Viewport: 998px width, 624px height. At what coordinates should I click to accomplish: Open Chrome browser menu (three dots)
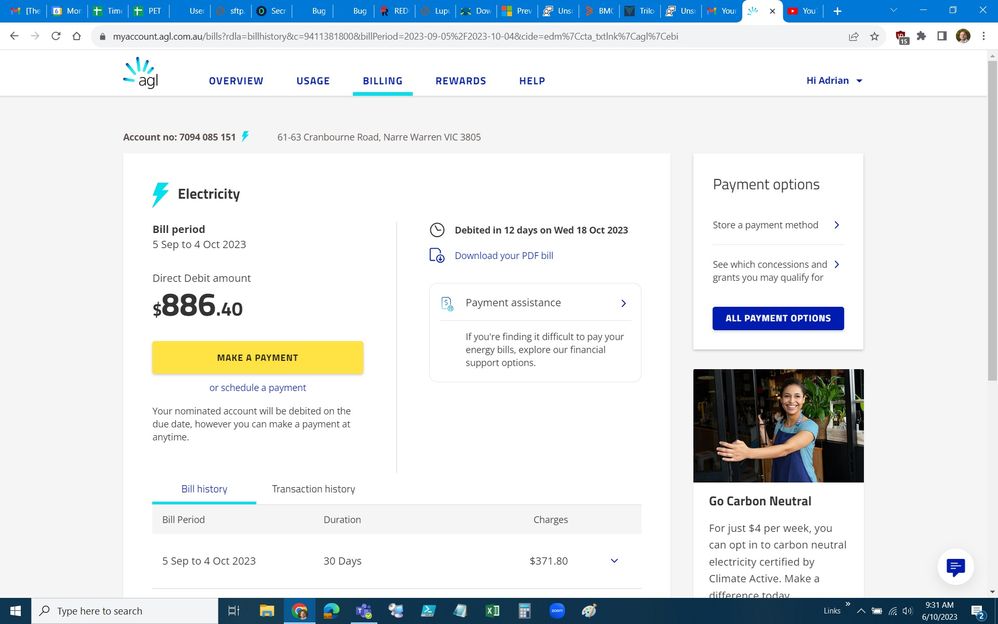point(984,36)
